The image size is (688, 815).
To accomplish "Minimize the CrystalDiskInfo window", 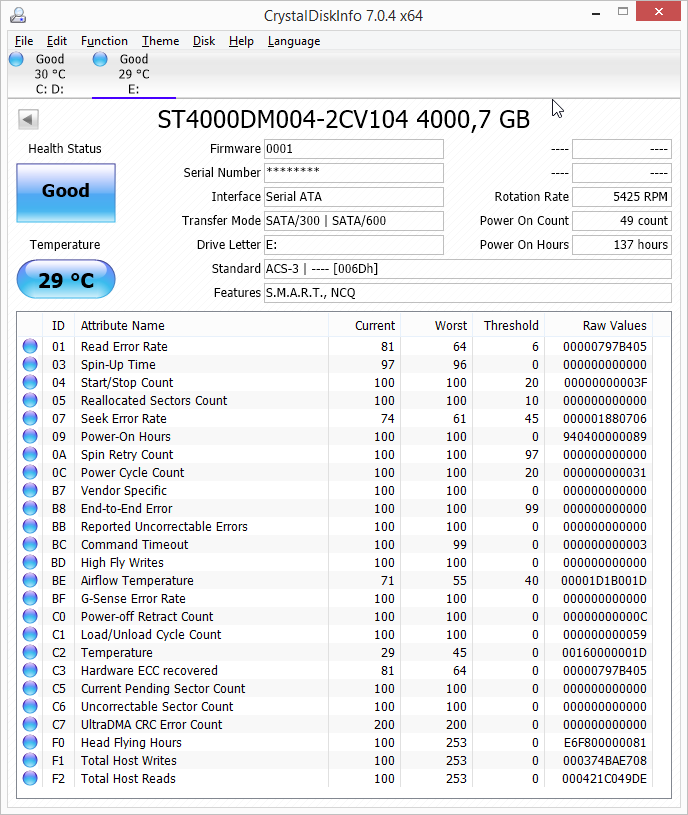I will tap(596, 12).
